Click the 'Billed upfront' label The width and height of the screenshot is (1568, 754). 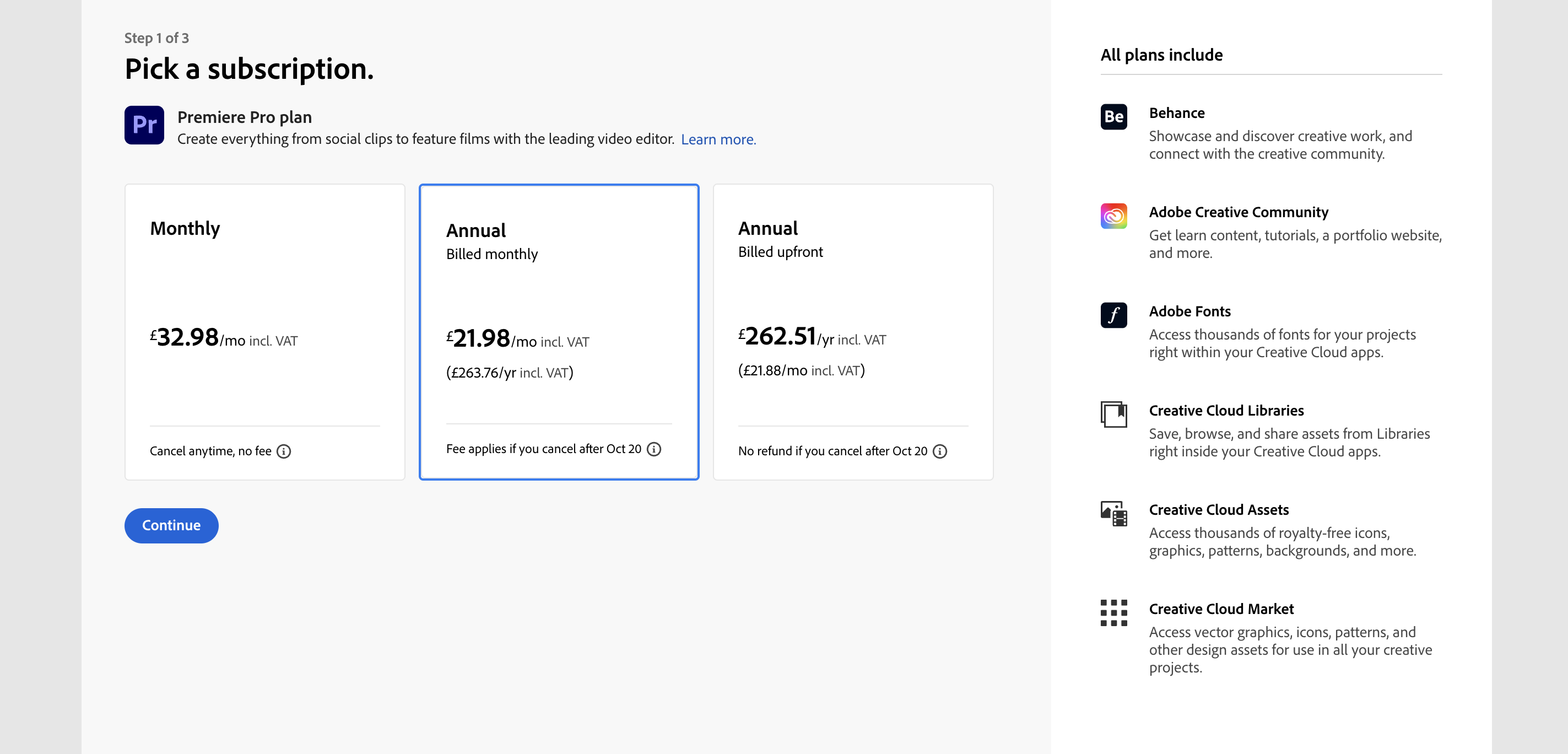780,252
